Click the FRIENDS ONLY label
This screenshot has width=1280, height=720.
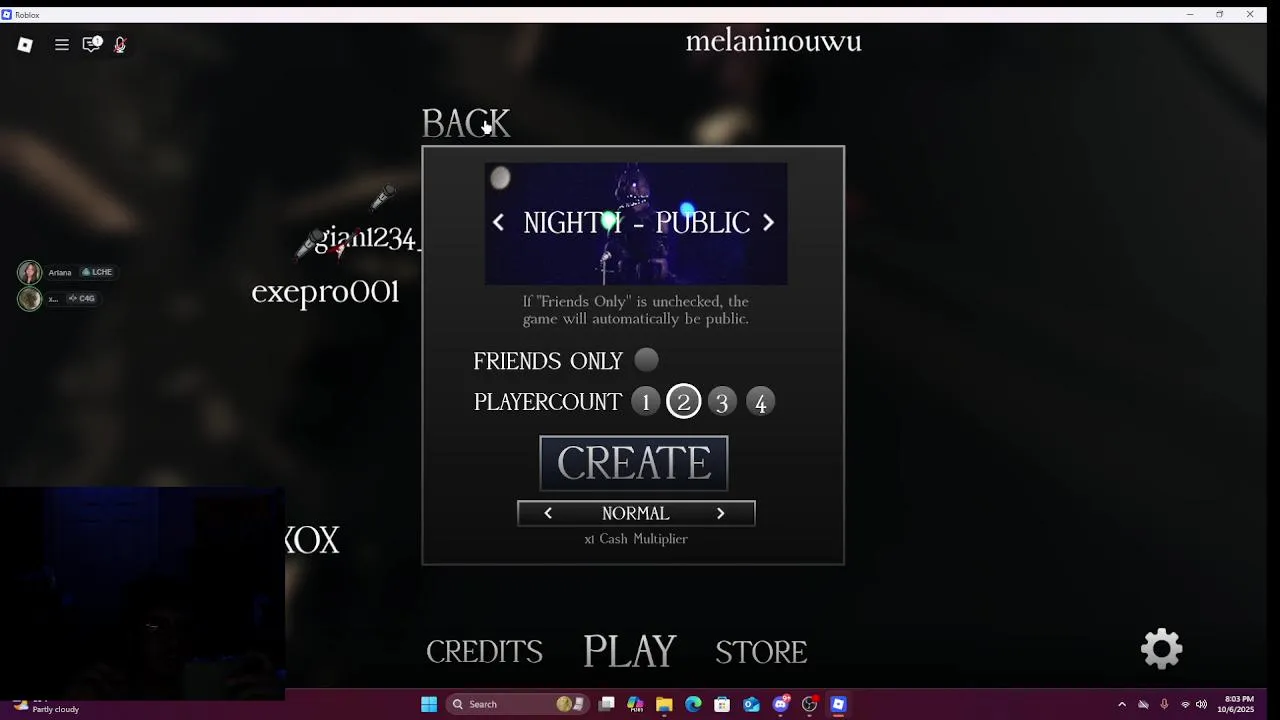pos(548,361)
